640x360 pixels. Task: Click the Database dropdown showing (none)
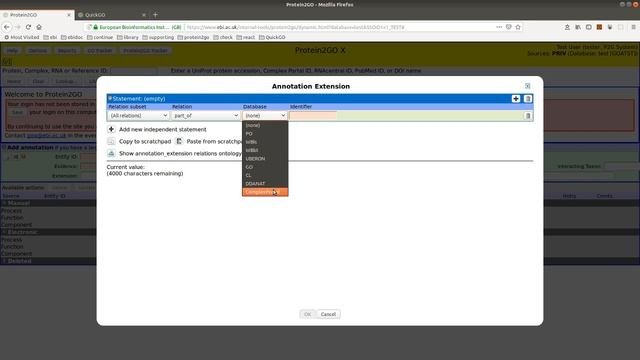pyautogui.click(x=264, y=116)
